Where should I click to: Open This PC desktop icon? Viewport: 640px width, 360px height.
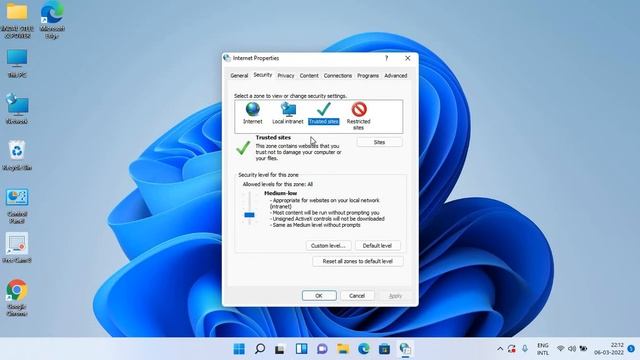pos(17,63)
